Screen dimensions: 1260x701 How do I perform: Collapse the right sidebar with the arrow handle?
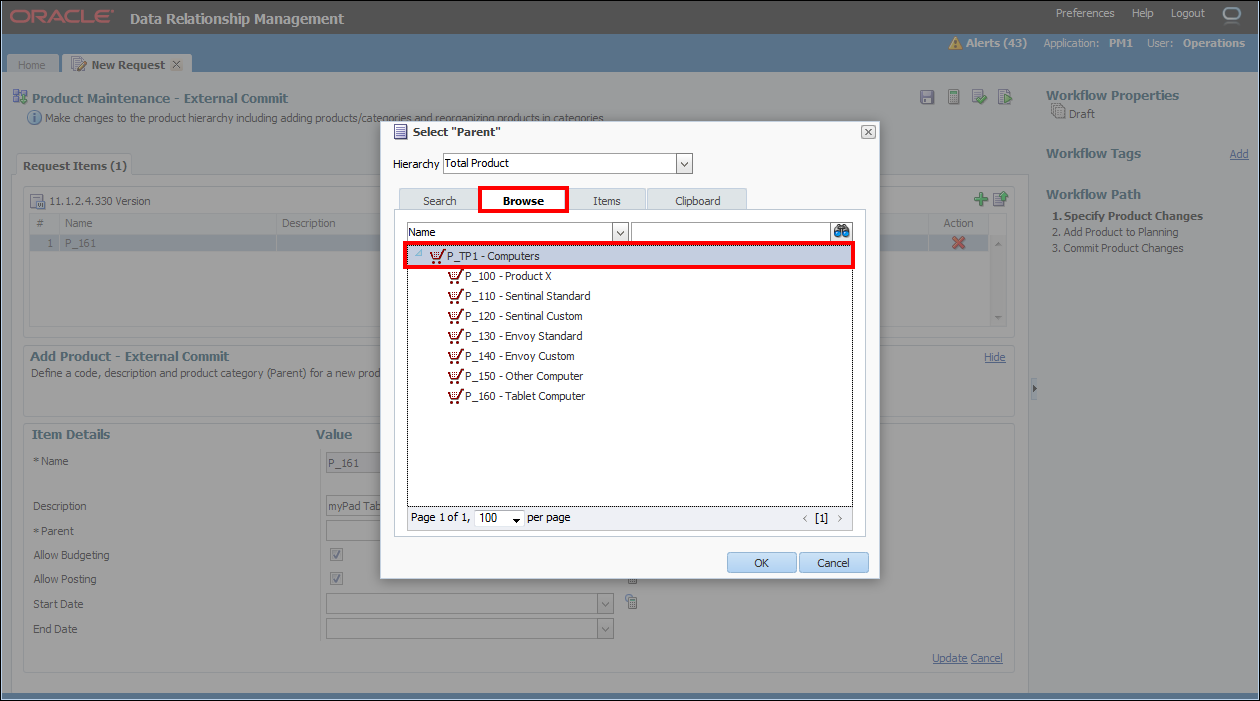tap(1034, 387)
